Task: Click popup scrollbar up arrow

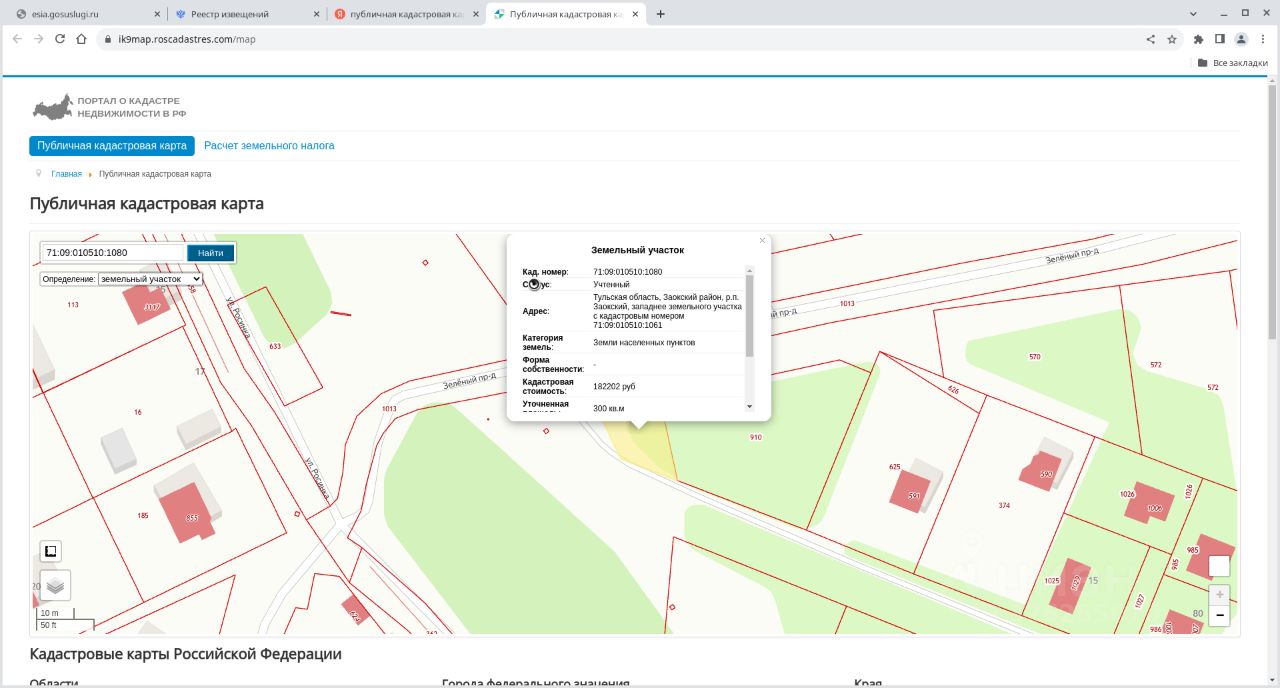Action: click(x=750, y=270)
